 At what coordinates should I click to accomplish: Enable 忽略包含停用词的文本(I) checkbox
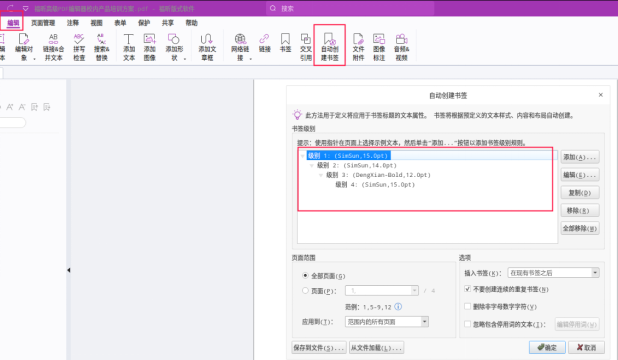[467, 324]
